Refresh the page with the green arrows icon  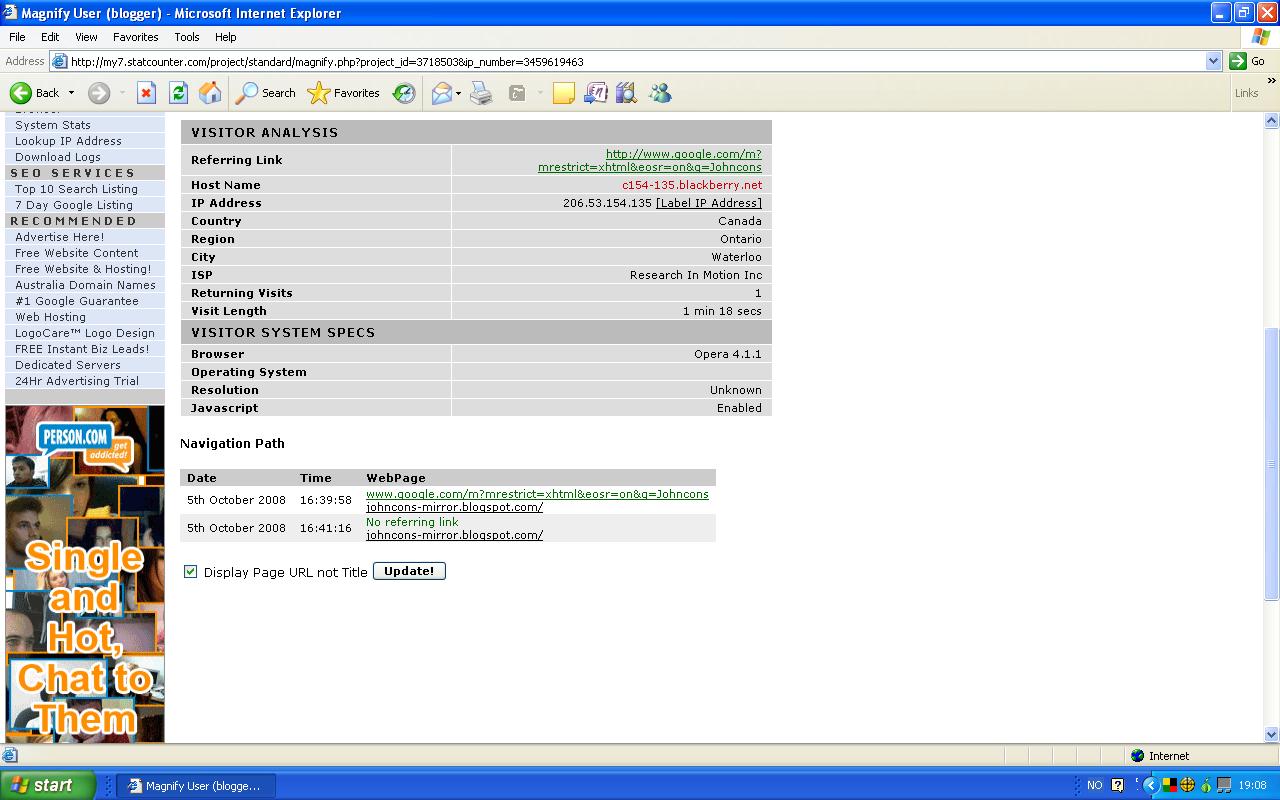tap(178, 93)
